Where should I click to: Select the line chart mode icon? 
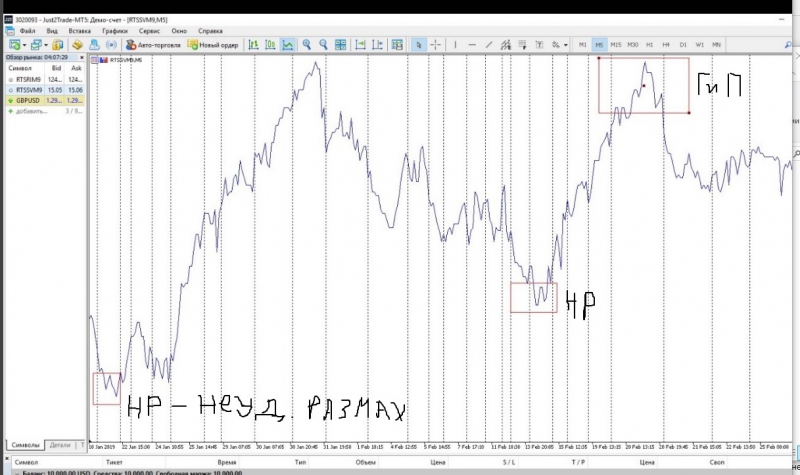point(288,45)
